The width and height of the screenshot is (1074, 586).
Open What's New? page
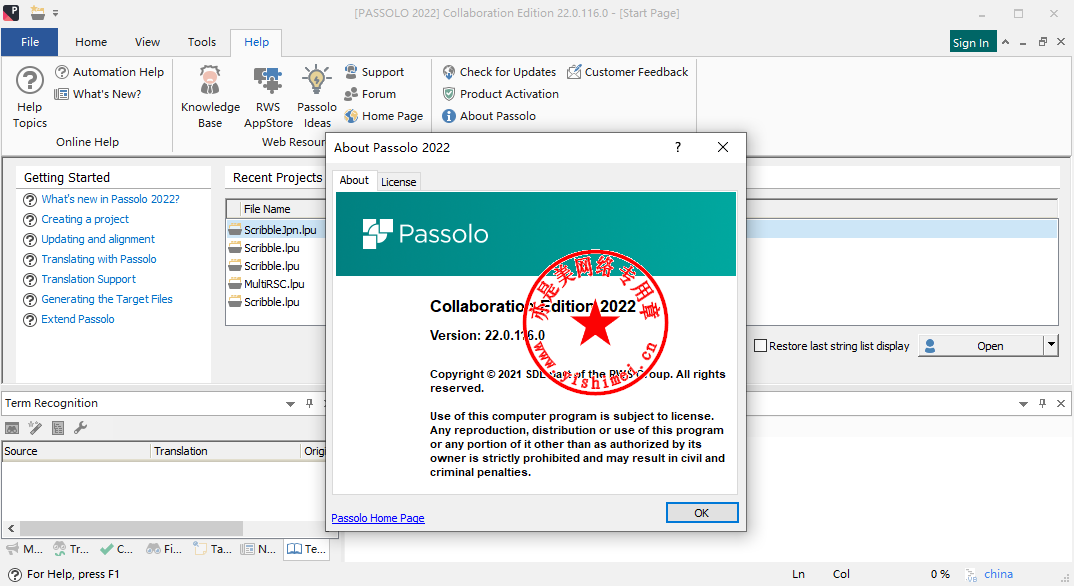tap(98, 94)
